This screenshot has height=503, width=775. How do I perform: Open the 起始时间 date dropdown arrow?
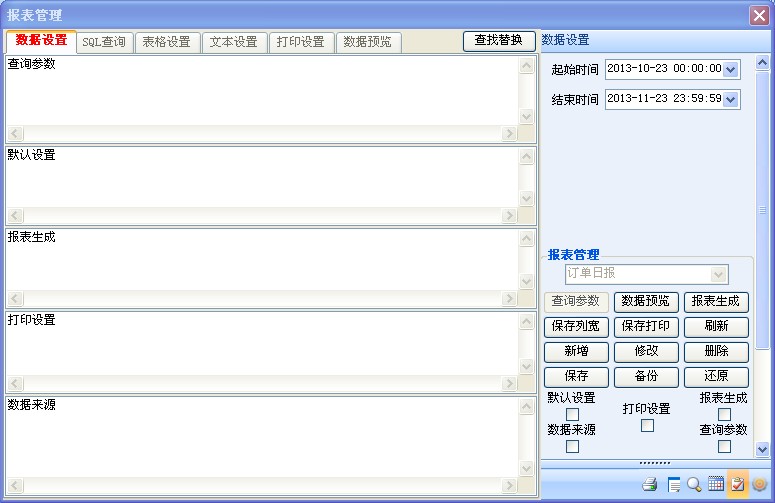pyautogui.click(x=731, y=70)
